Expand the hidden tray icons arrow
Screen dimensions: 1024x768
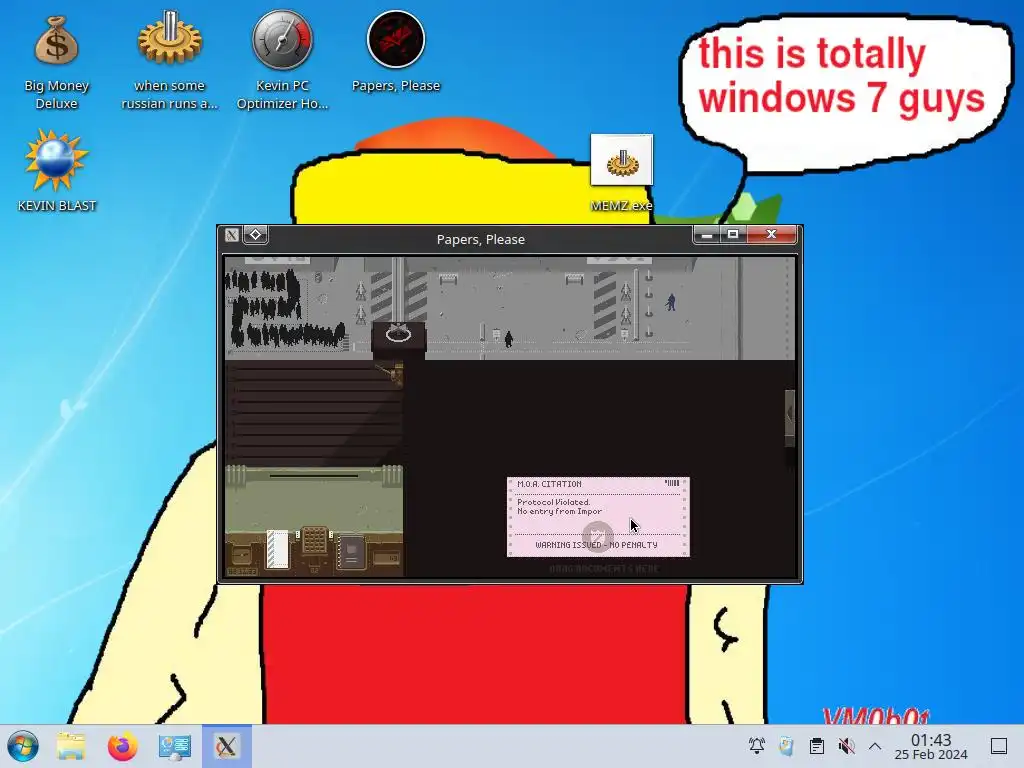coord(875,746)
